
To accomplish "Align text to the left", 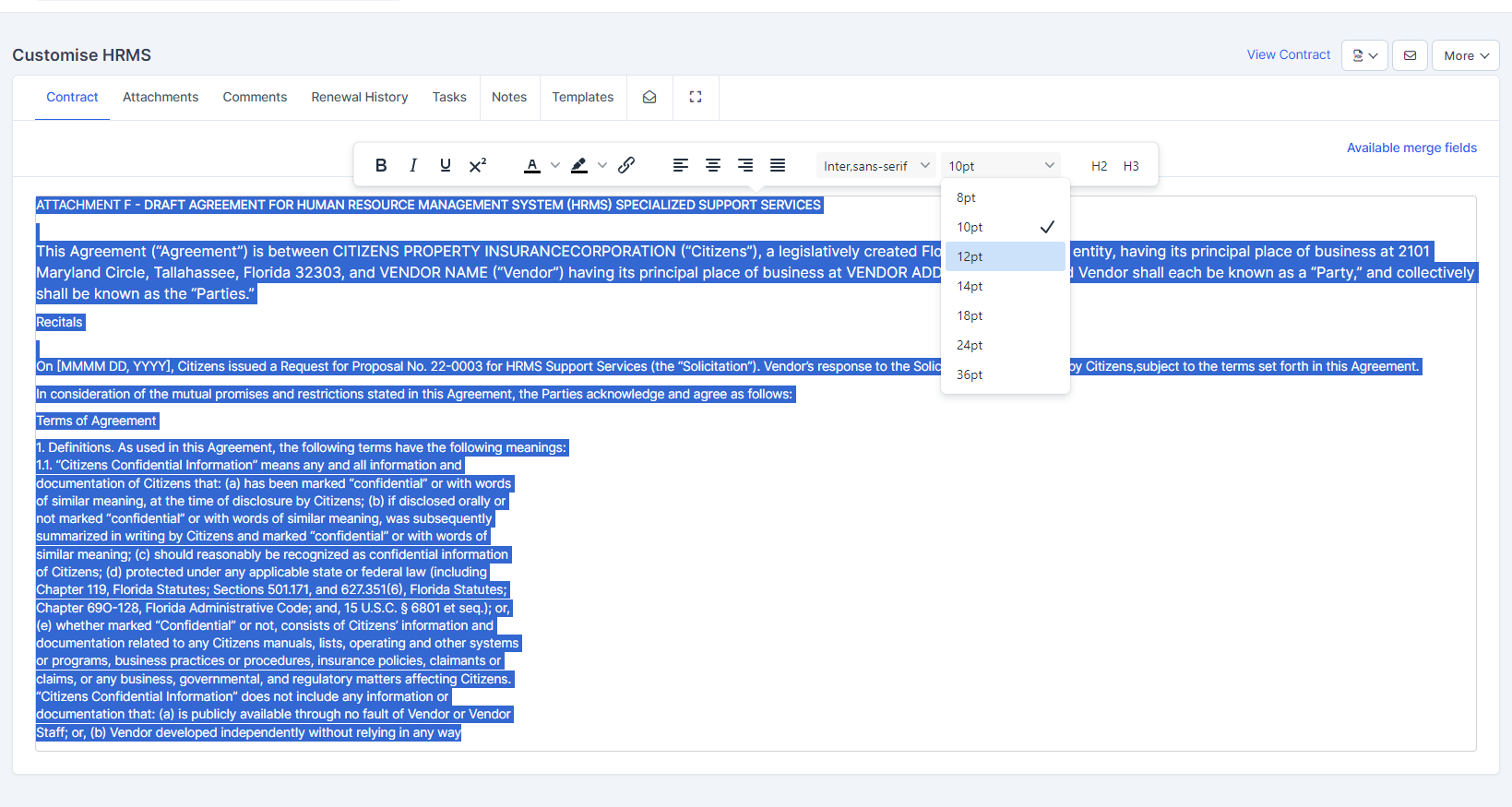I will tap(681, 165).
